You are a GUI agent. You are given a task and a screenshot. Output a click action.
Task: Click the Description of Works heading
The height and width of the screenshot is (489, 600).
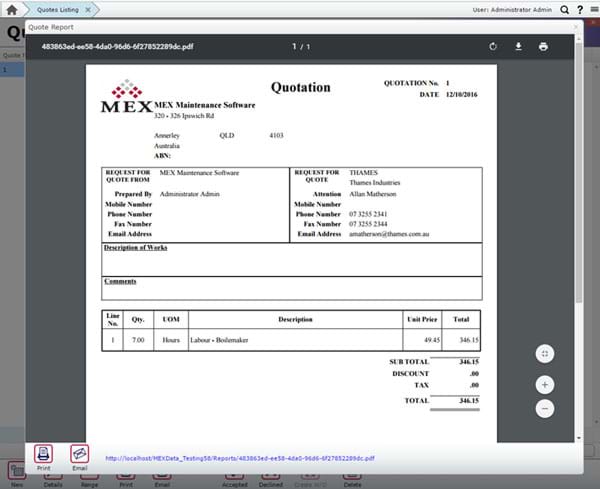(x=135, y=248)
